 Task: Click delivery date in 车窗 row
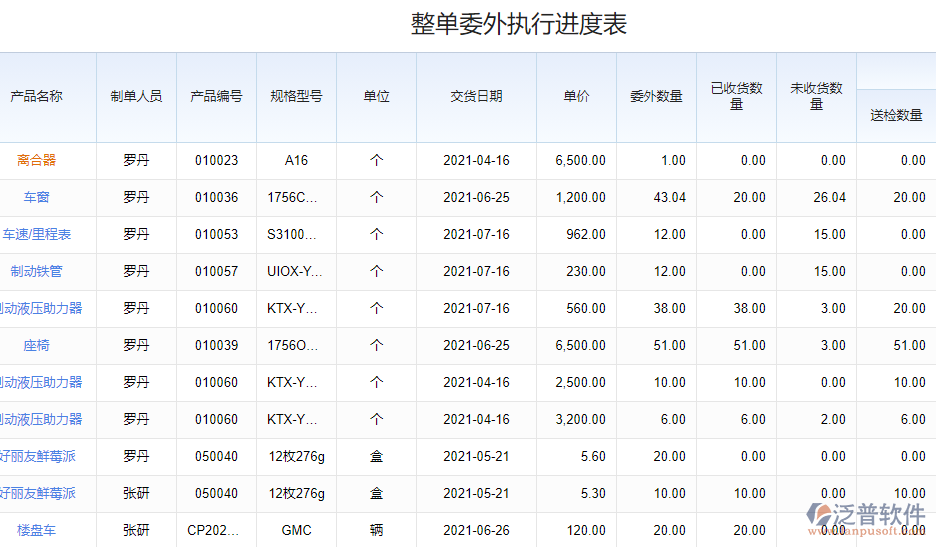(476, 197)
